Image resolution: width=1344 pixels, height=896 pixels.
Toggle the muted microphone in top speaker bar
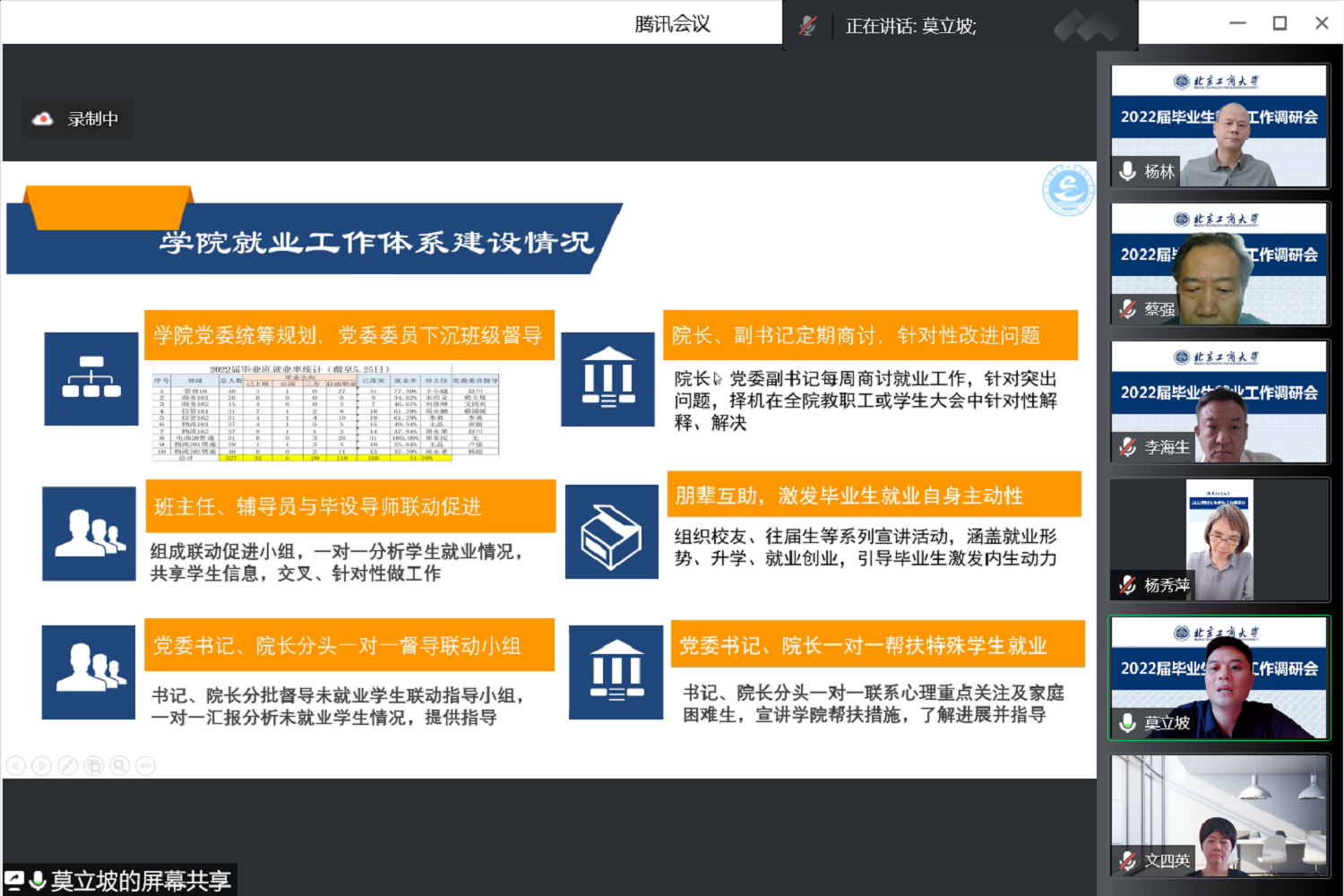(807, 26)
